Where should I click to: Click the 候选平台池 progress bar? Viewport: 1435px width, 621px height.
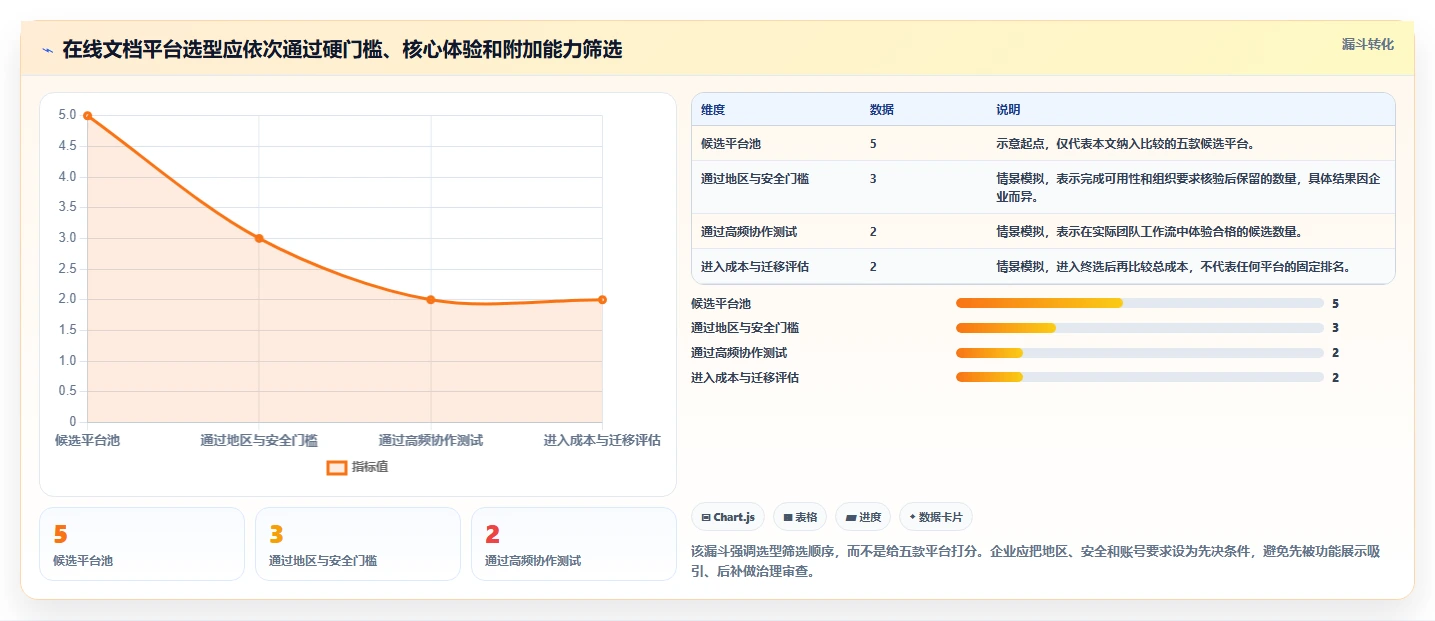click(x=1140, y=303)
